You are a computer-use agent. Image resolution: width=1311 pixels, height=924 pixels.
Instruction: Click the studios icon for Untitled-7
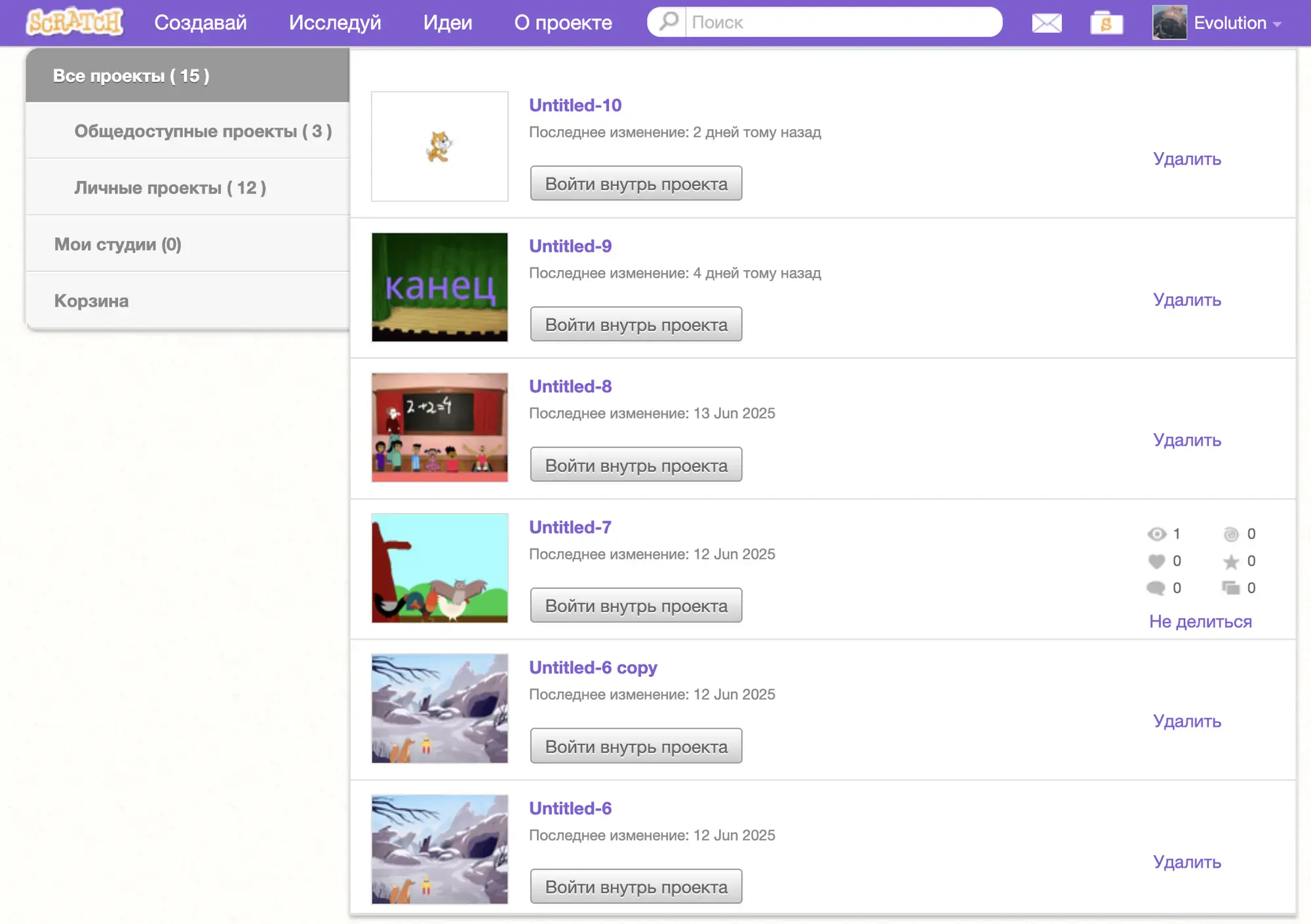pyautogui.click(x=1231, y=588)
